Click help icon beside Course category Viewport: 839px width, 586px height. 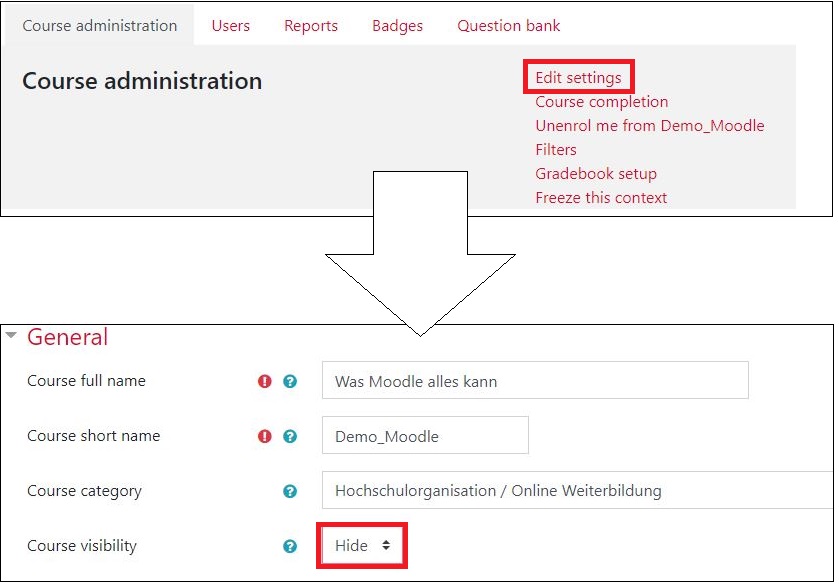pyautogui.click(x=290, y=491)
